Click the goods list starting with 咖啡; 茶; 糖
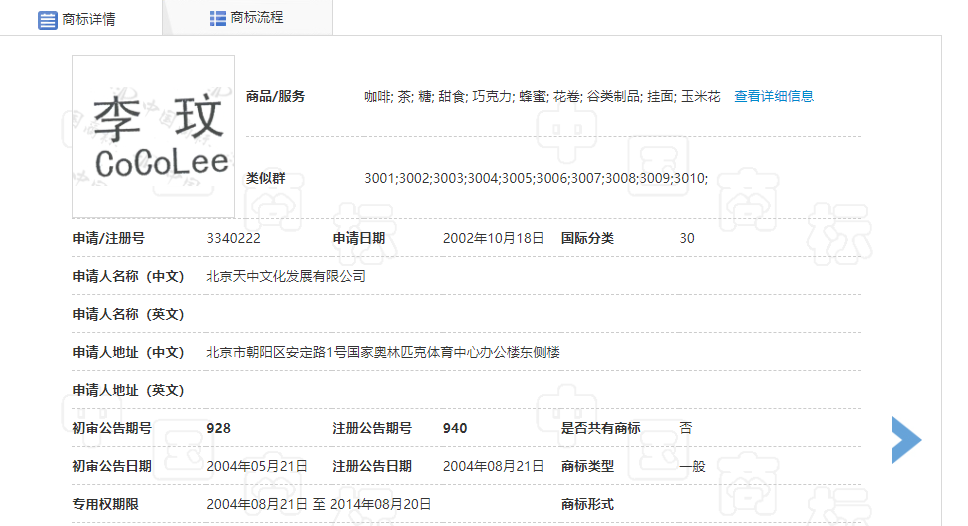This screenshot has height=526, width=968. 542,96
